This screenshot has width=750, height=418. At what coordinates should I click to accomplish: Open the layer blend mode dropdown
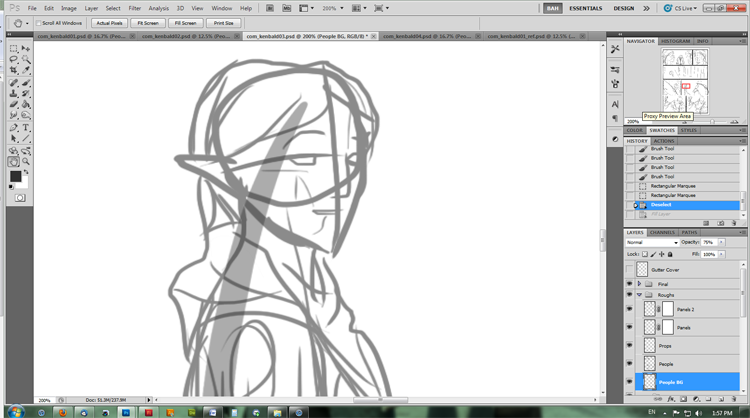point(651,242)
